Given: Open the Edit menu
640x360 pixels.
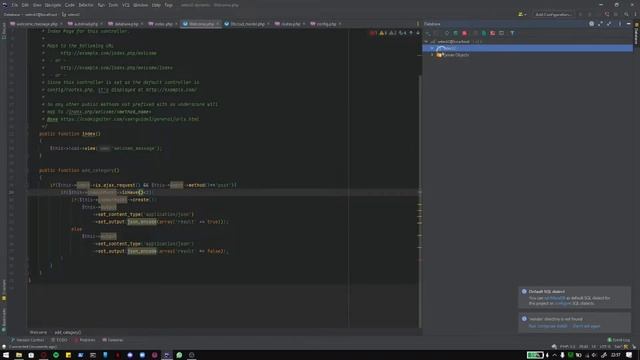Looking at the screenshot, I should pyautogui.click(x=25, y=5).
